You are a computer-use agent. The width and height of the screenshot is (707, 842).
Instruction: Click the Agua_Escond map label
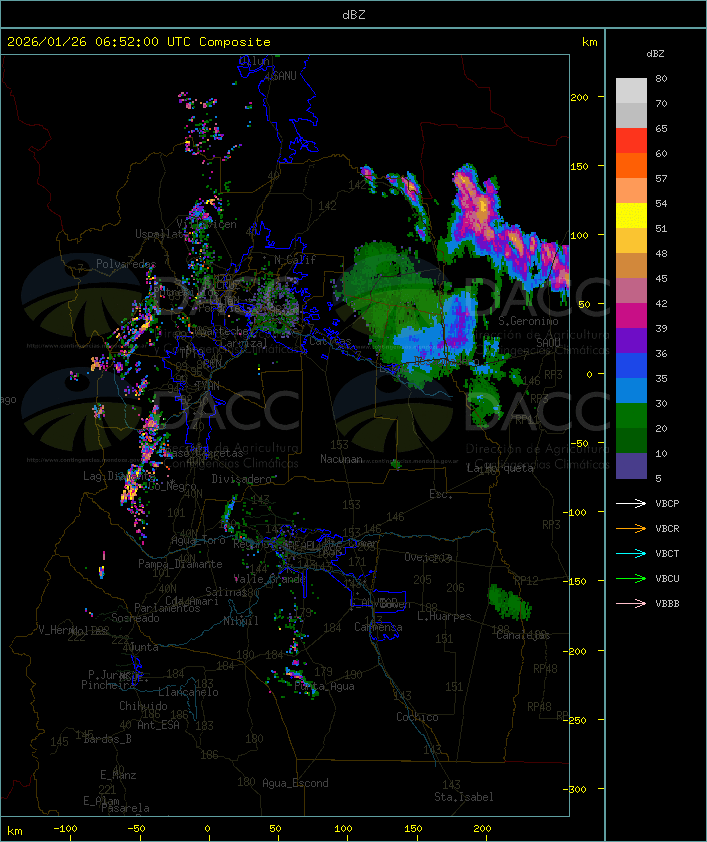tap(295, 783)
